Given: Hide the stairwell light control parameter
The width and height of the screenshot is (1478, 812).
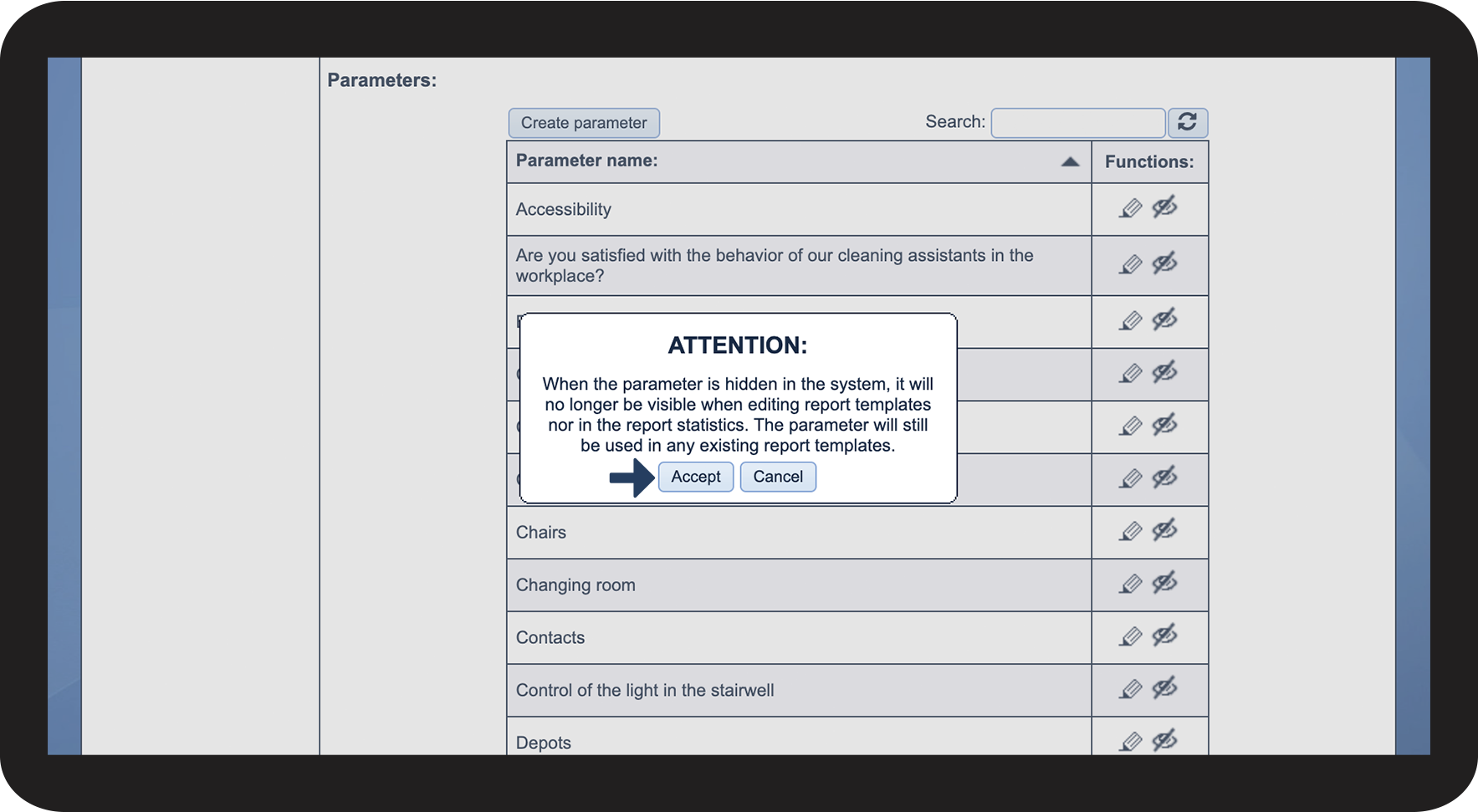Looking at the screenshot, I should click(x=1164, y=687).
